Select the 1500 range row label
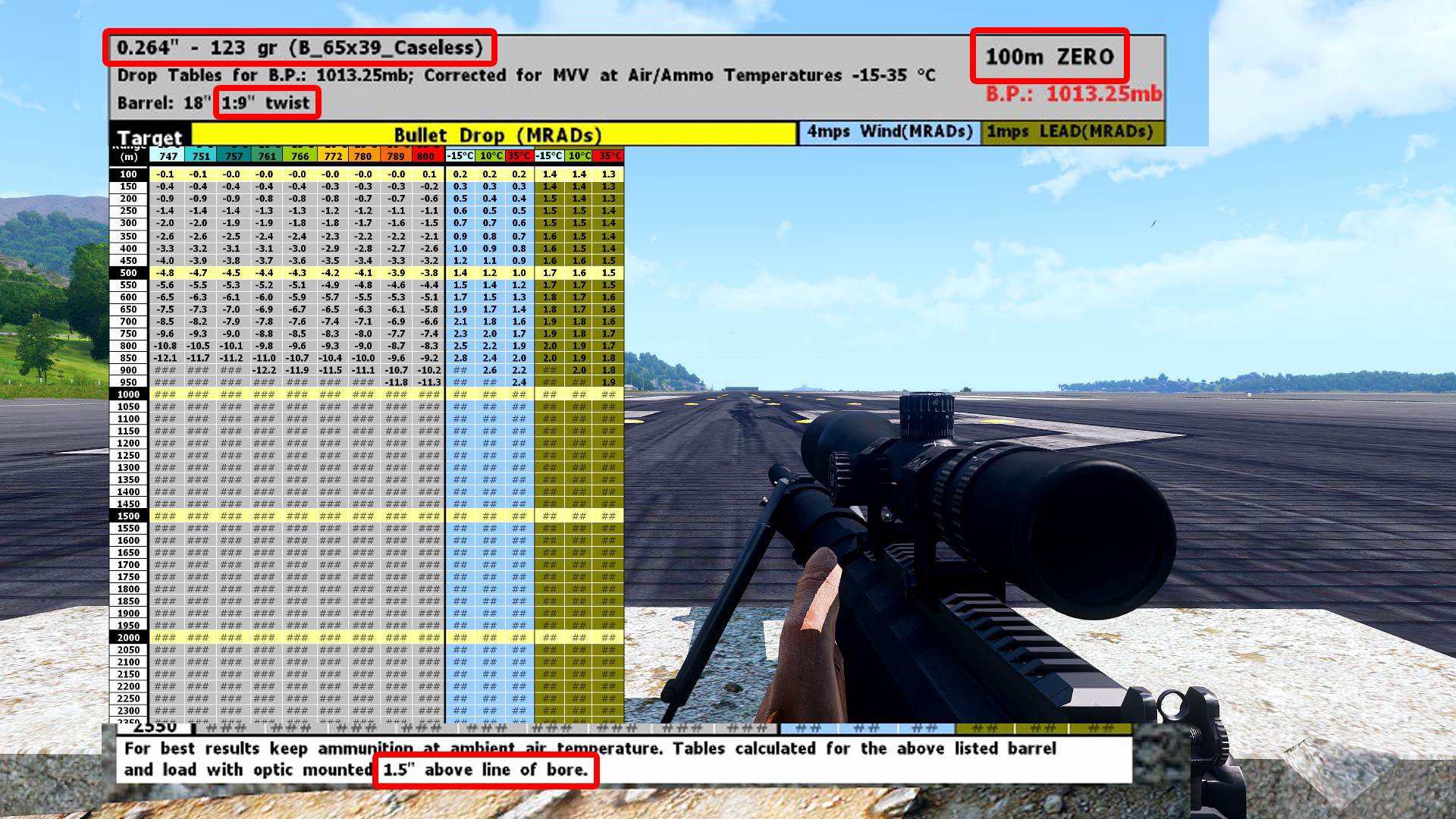This screenshot has height=819, width=1456. point(128,516)
